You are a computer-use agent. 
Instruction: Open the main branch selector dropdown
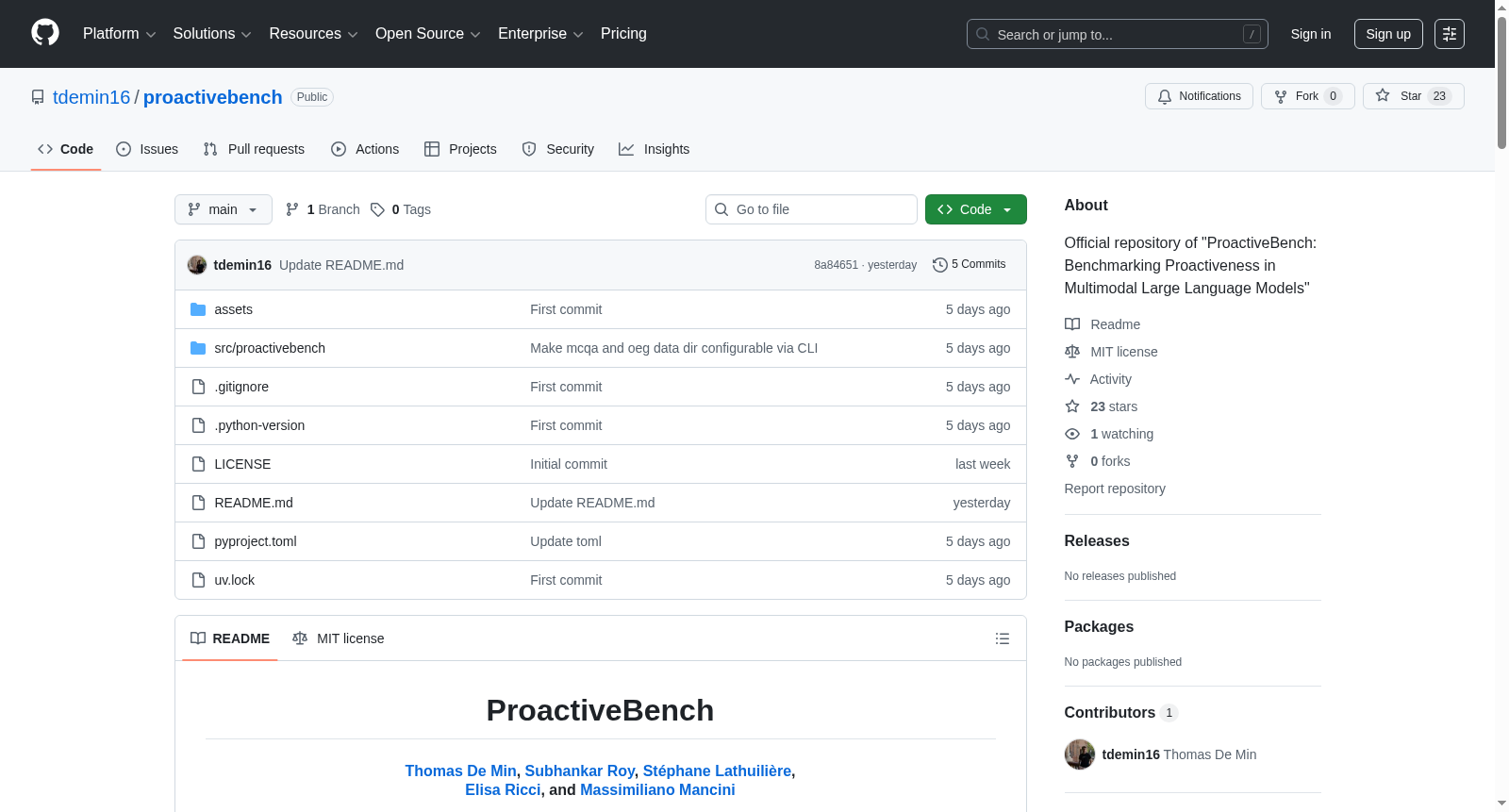[224, 209]
